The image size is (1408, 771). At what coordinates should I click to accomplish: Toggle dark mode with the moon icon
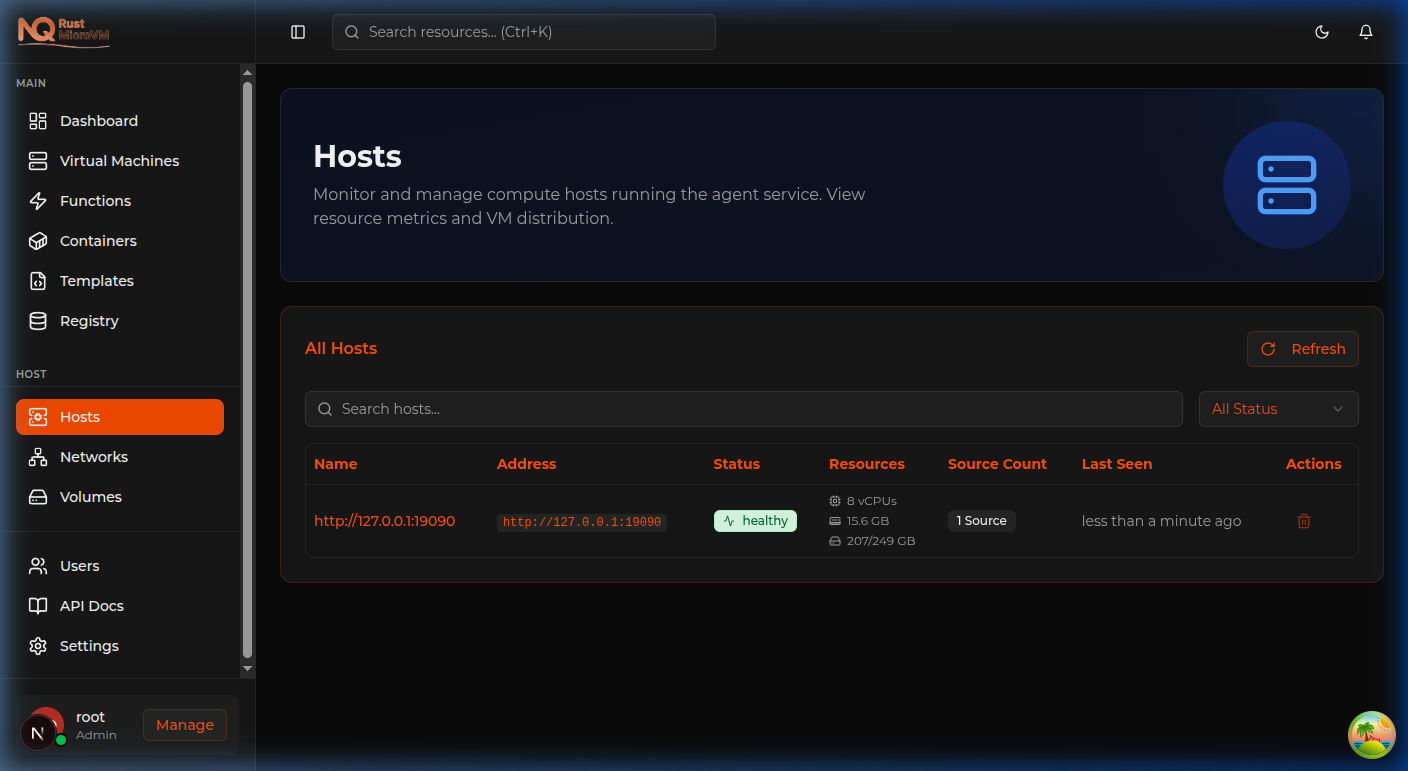(1322, 32)
